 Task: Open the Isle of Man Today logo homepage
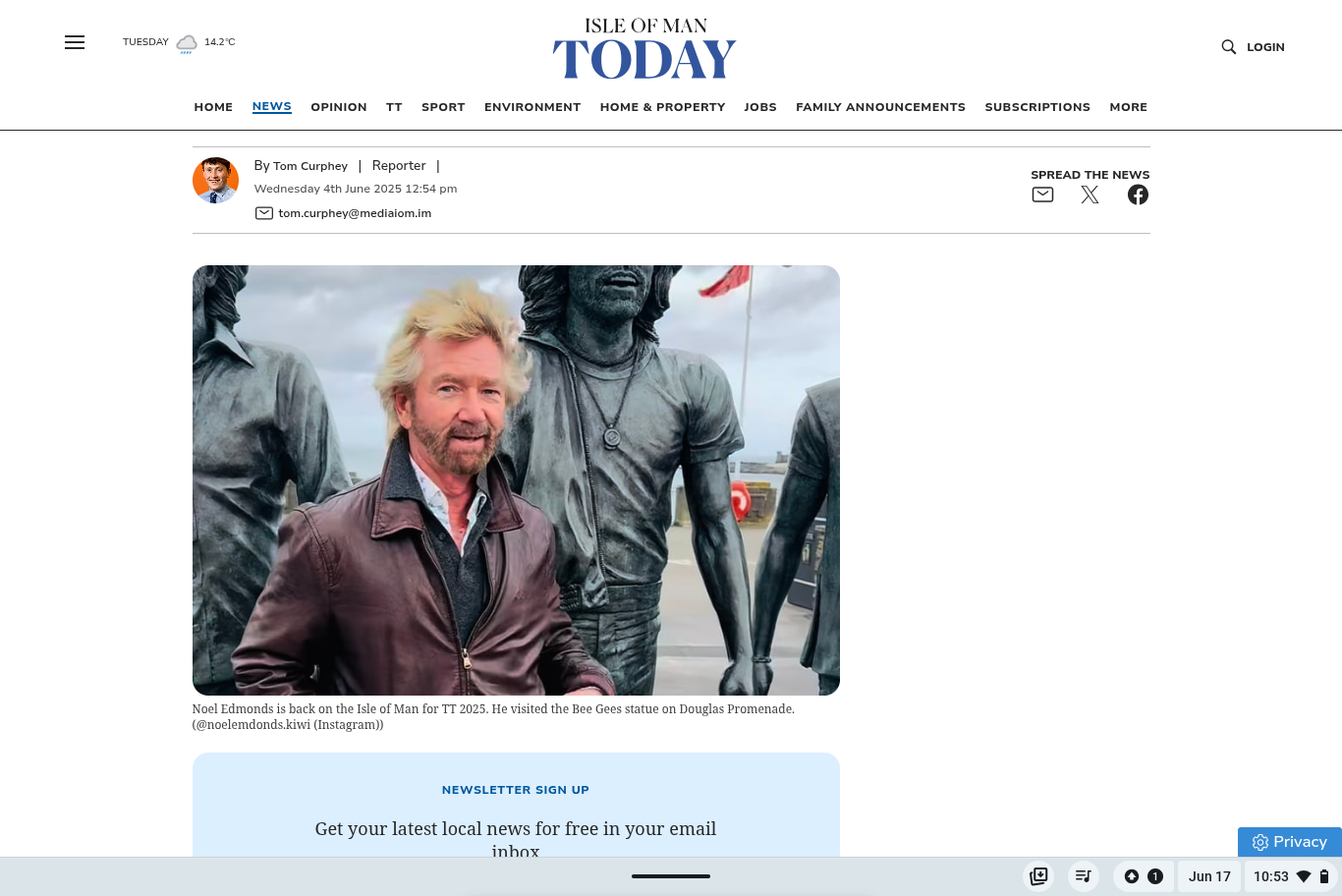pyautogui.click(x=644, y=49)
